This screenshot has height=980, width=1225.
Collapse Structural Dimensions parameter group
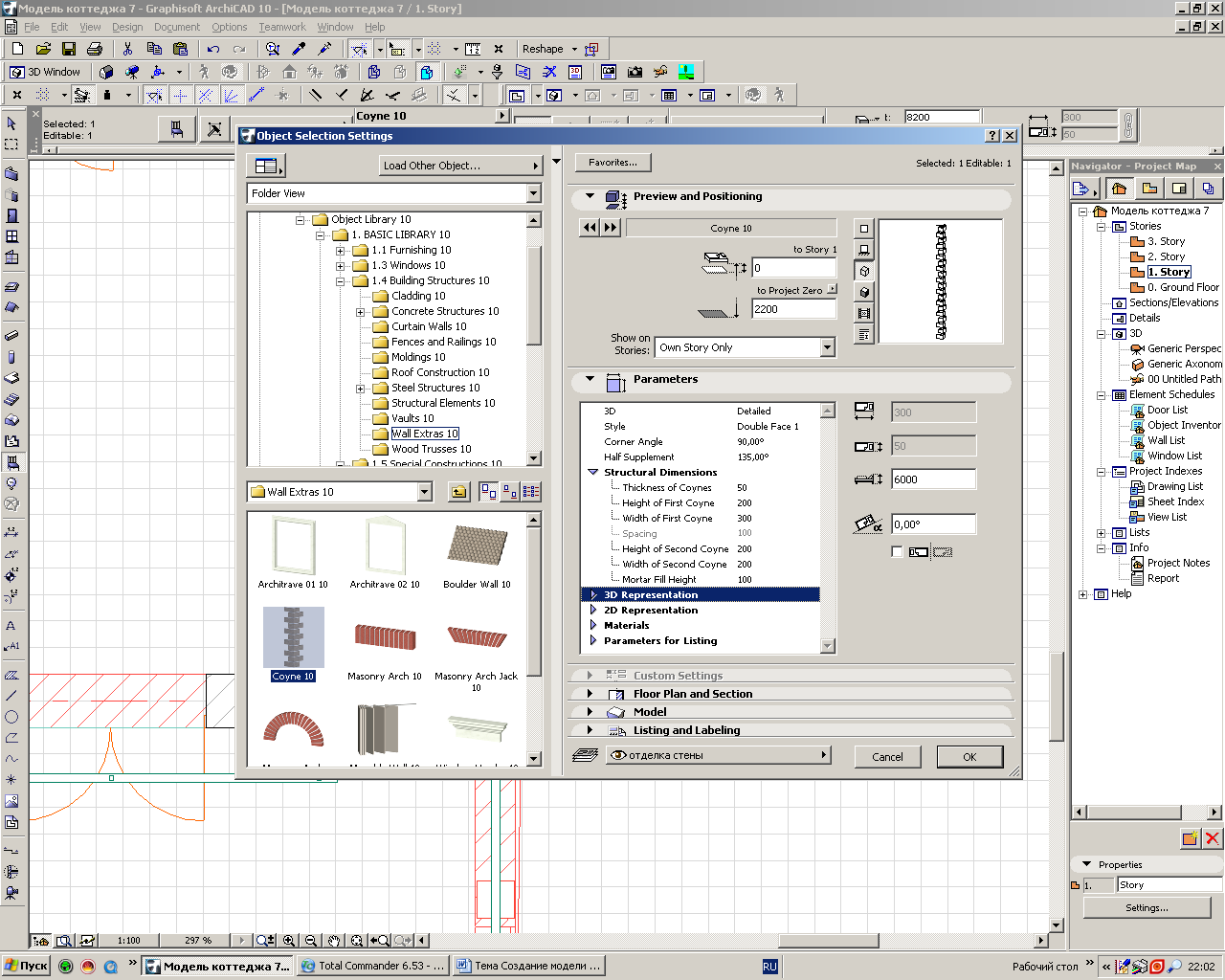click(x=593, y=472)
